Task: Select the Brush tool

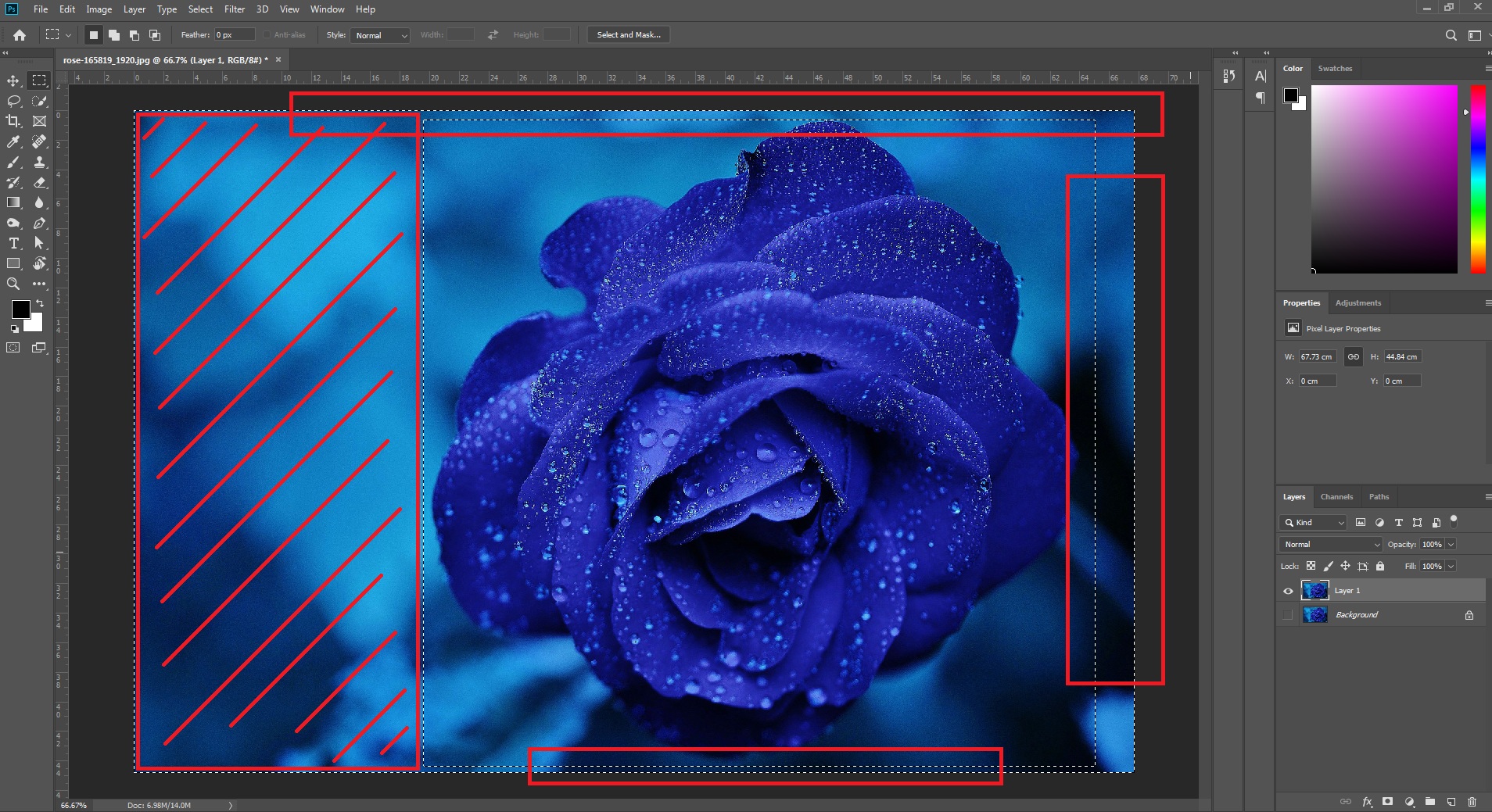Action: click(13, 162)
